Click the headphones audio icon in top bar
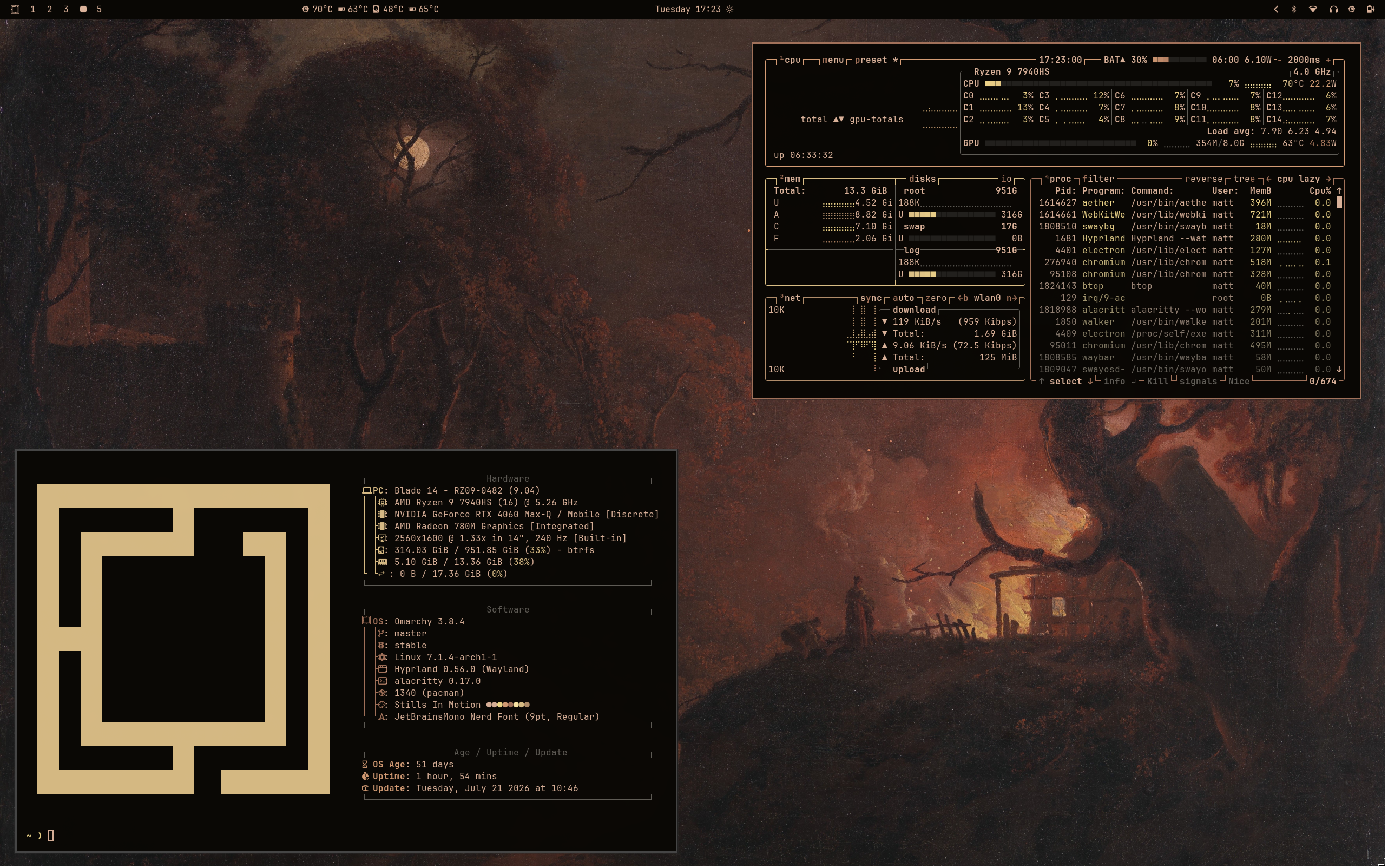This screenshot has width=1388, height=868. 1333,9
